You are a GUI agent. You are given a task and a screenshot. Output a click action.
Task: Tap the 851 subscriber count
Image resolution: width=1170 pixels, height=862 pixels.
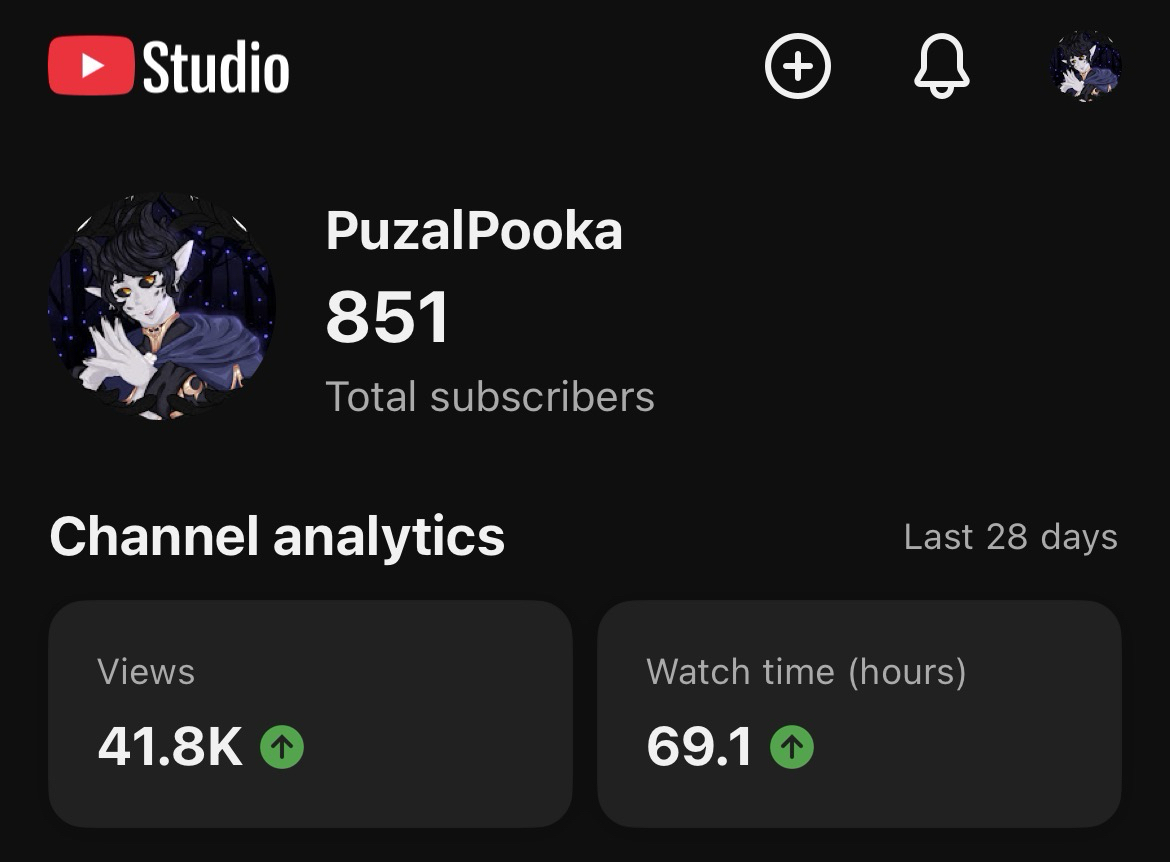pos(388,317)
